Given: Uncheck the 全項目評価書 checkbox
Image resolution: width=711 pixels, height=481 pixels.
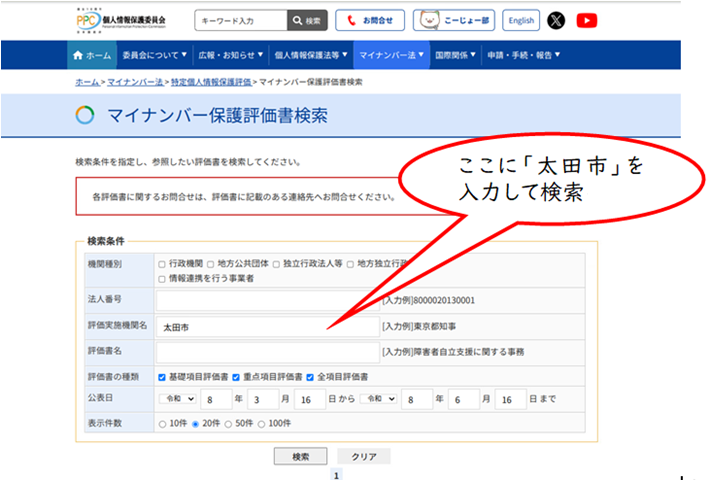Looking at the screenshot, I should pyautogui.click(x=310, y=377).
